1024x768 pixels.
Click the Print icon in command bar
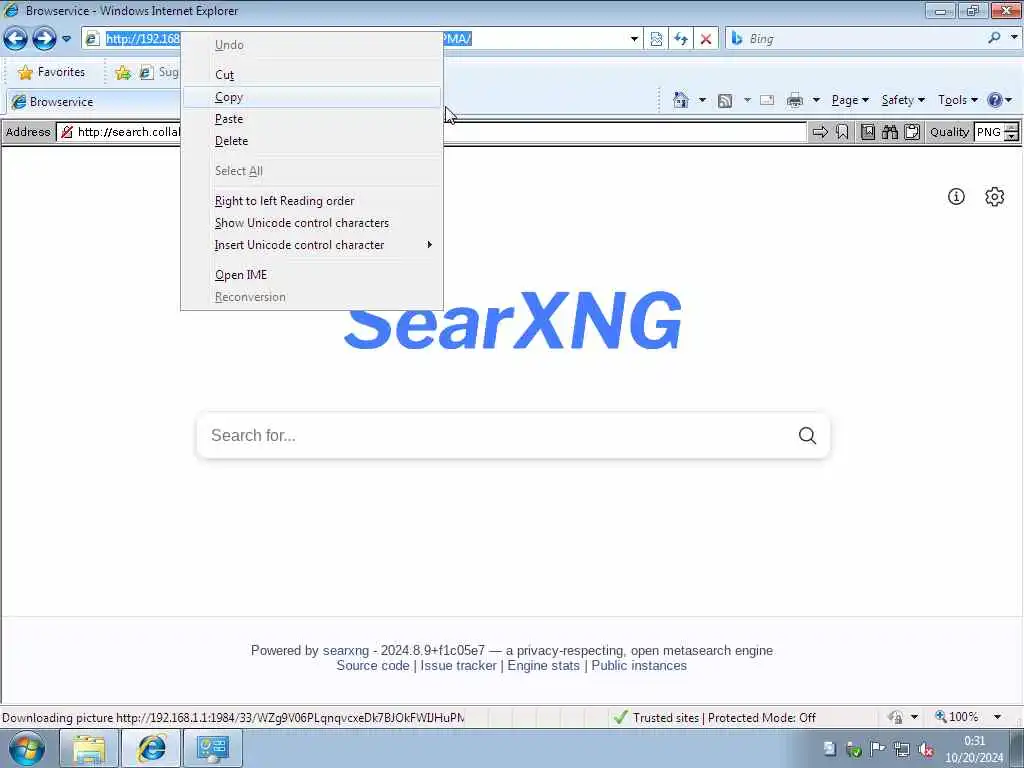point(795,101)
